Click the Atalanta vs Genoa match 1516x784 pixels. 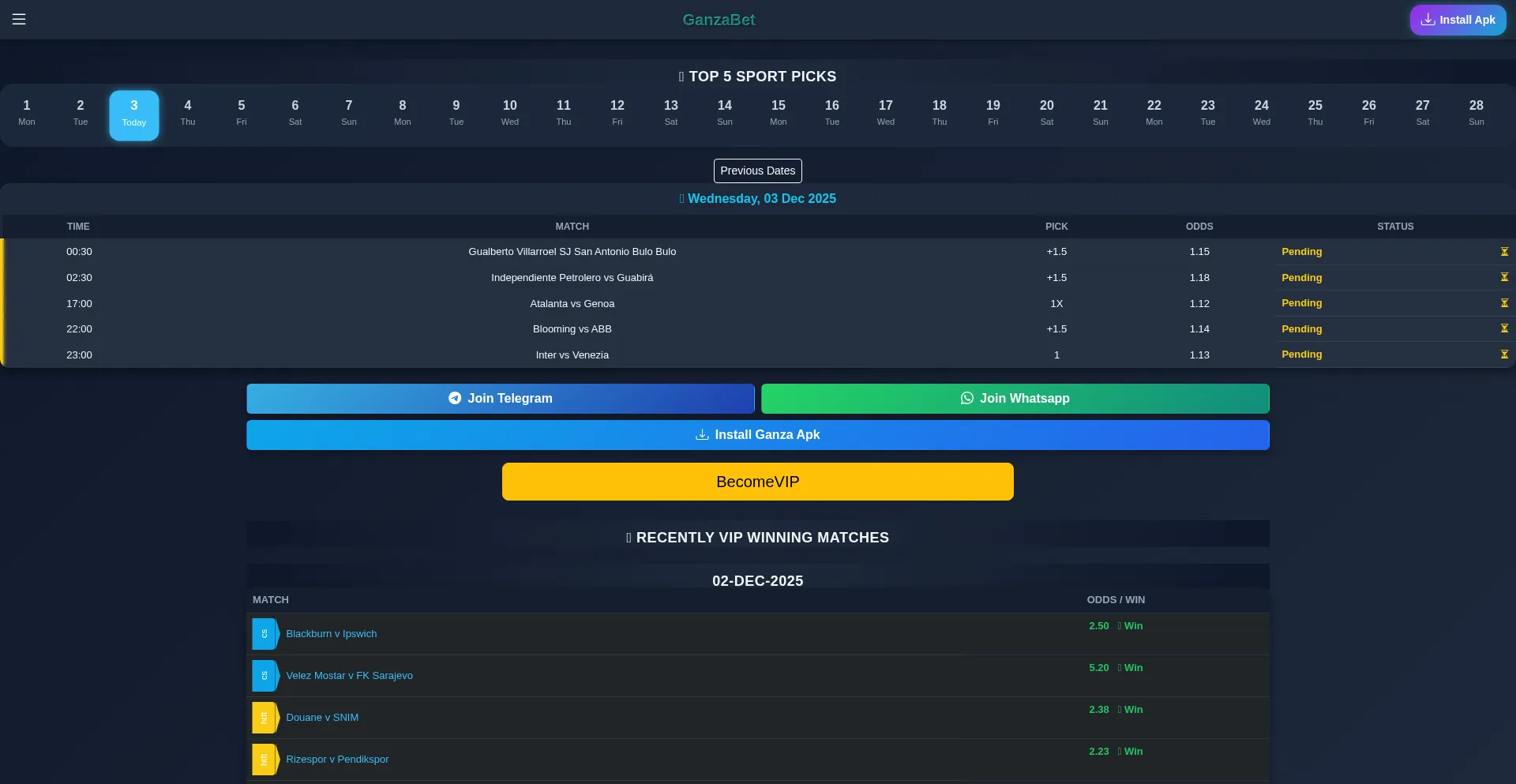coord(572,304)
